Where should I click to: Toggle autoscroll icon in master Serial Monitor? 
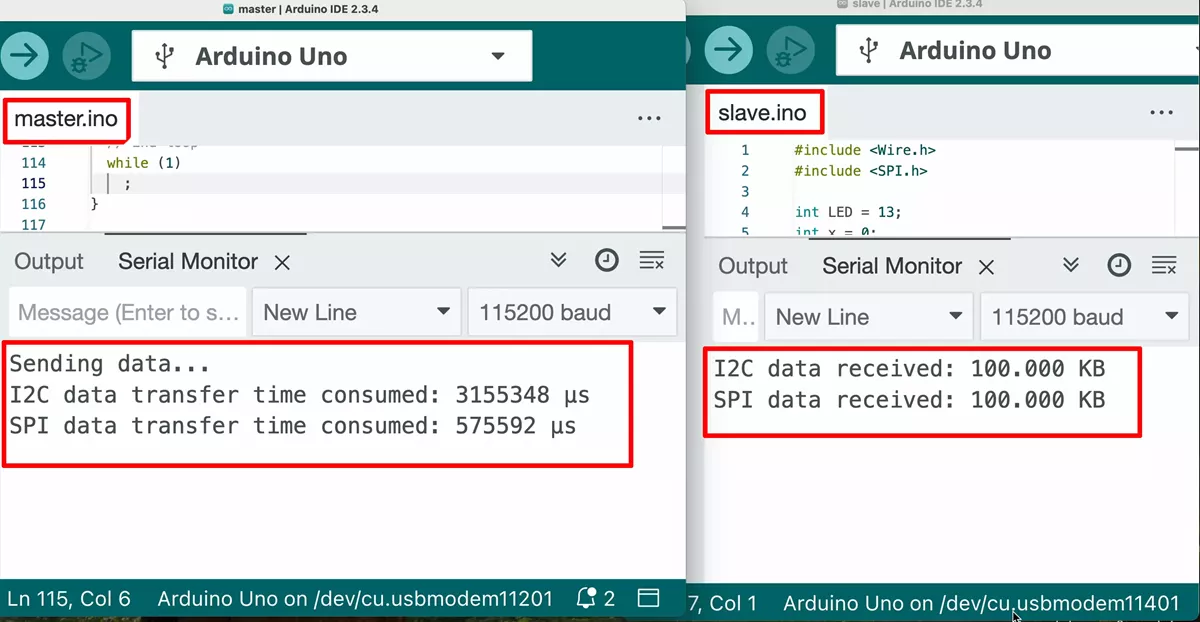tap(559, 261)
